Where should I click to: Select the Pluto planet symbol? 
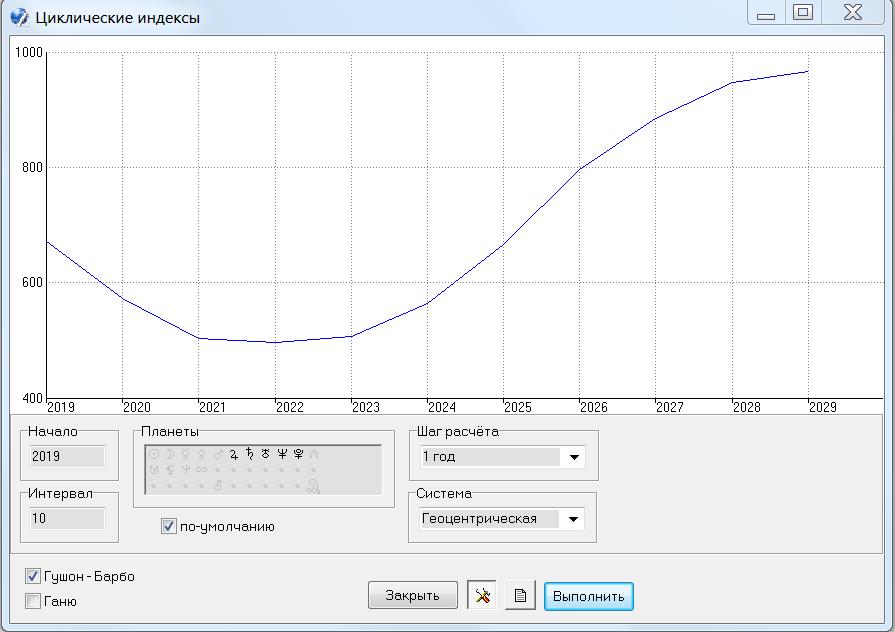(298, 454)
